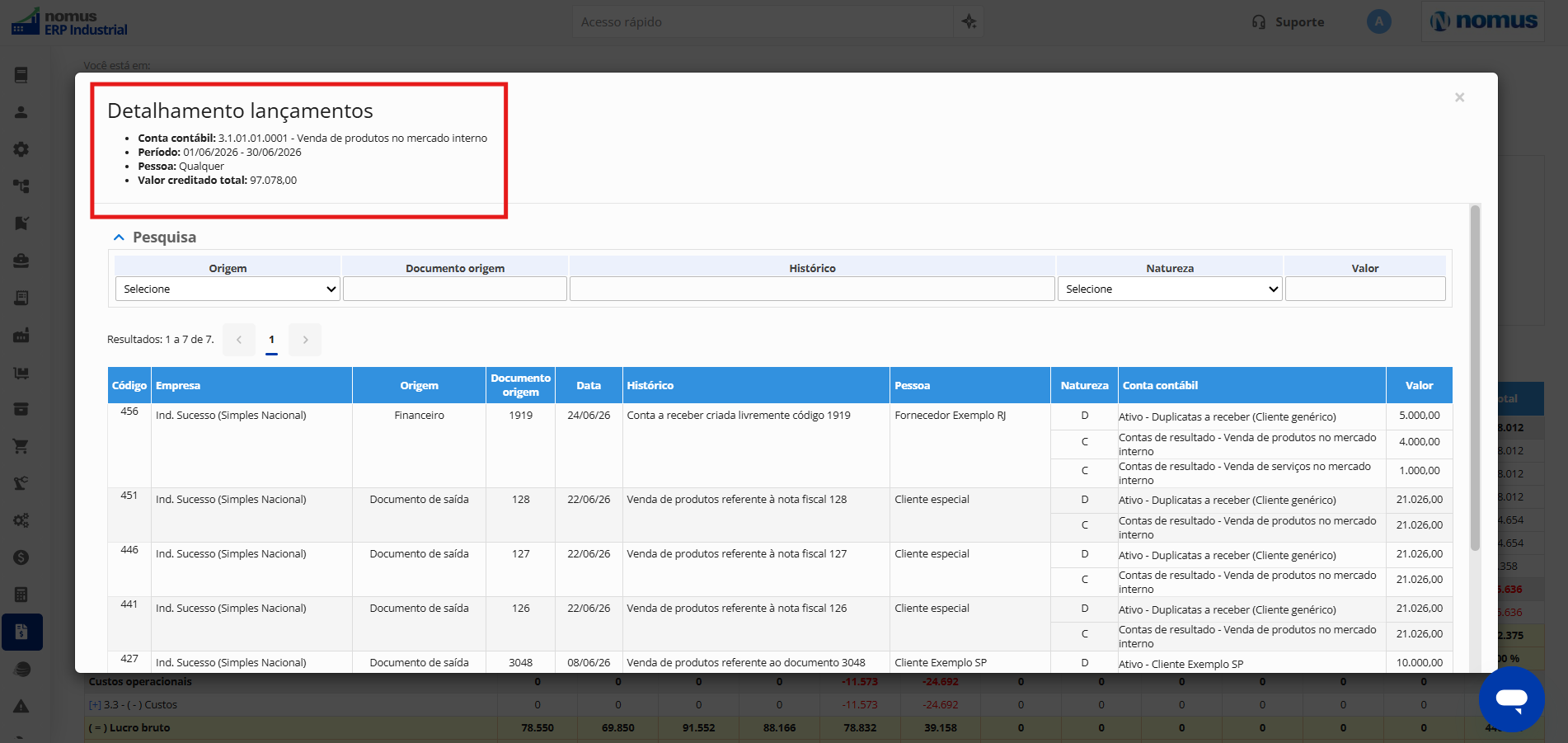Open the single gear settings sidebar icon
The image size is (1568, 743).
point(21,149)
